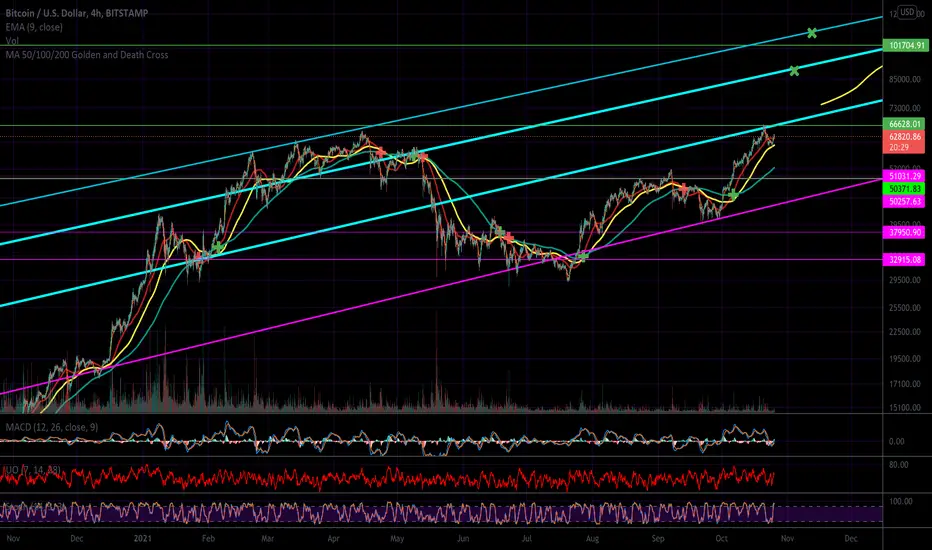This screenshot has width=932, height=550.
Task: Click the red death cross marker in late April
Action: pos(380,154)
